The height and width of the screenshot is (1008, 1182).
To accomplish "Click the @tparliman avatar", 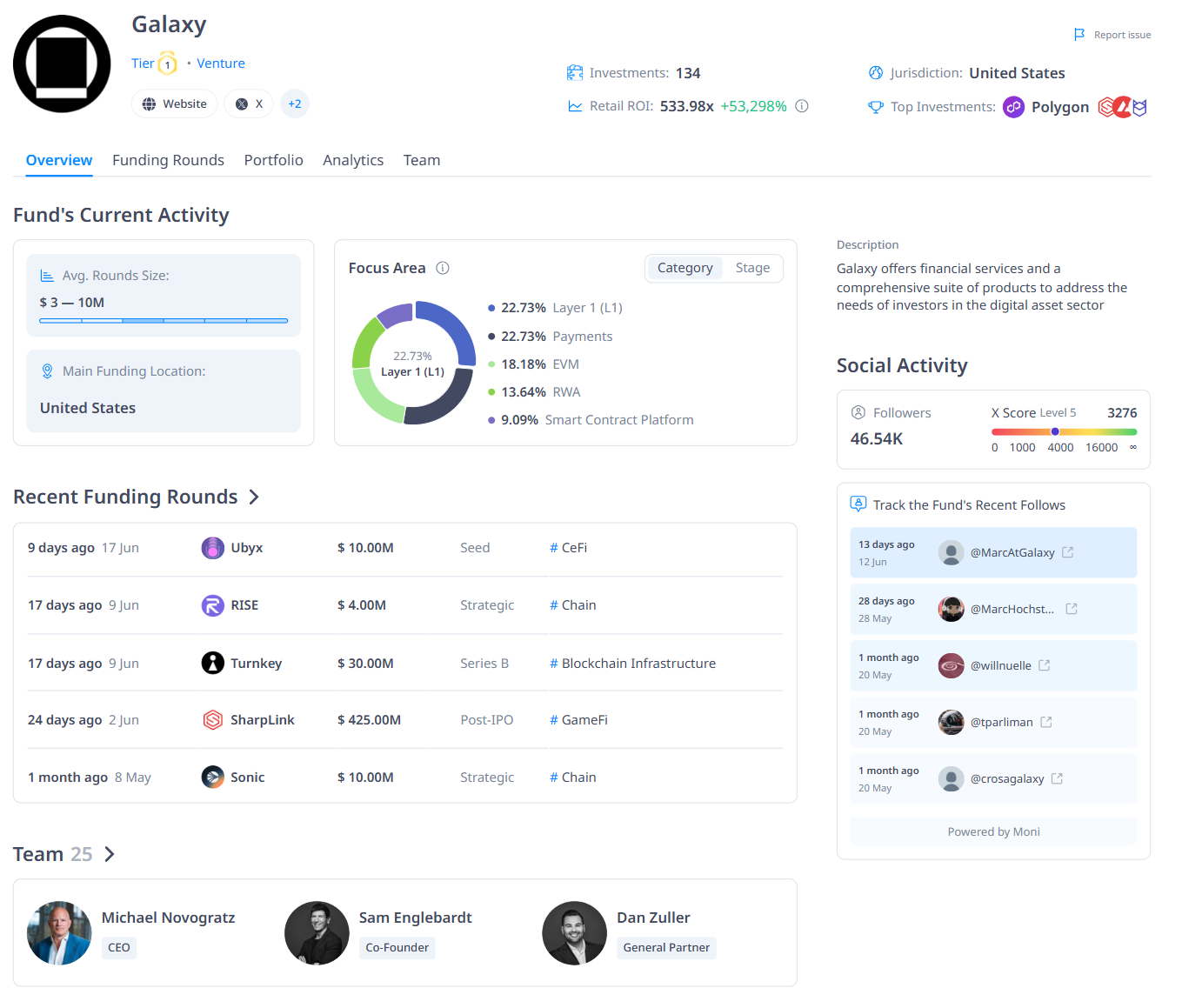I will point(951,722).
